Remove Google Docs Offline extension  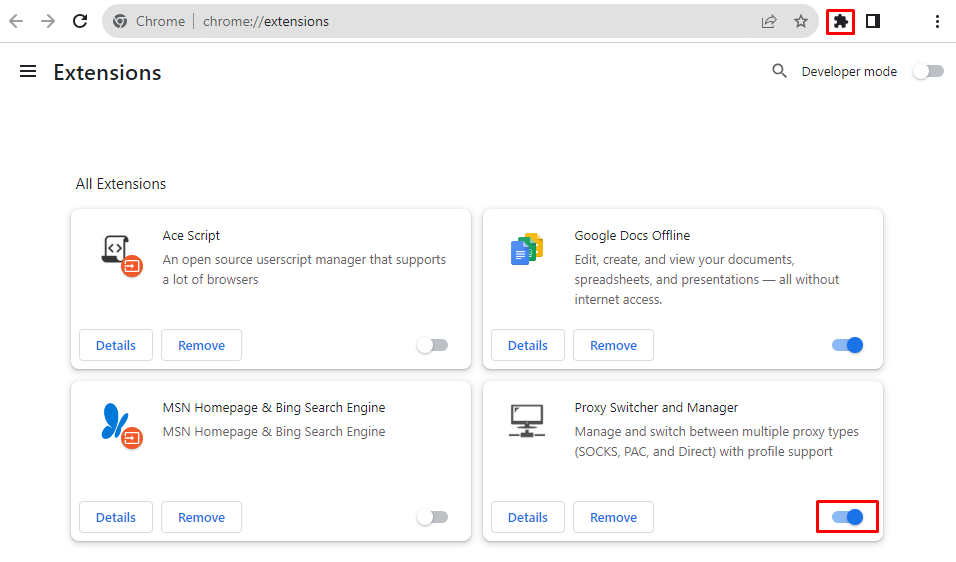pos(613,345)
